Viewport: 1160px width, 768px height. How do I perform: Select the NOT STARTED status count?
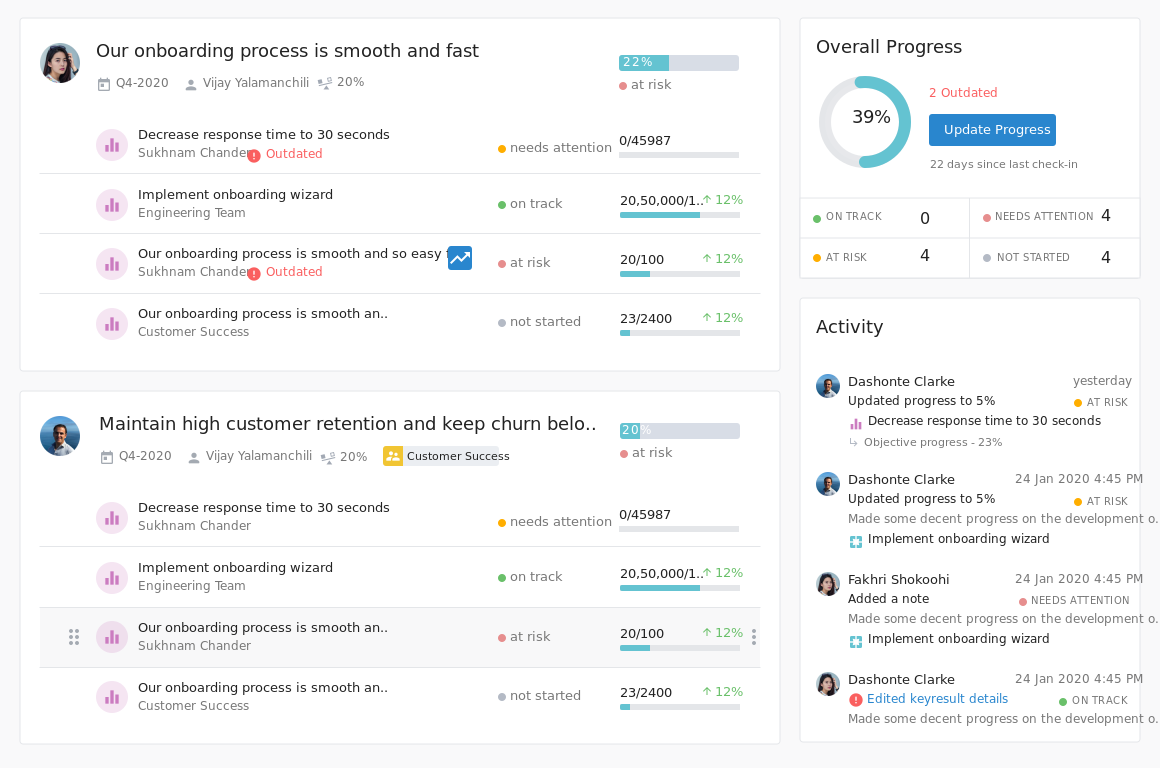pyautogui.click(x=1105, y=257)
